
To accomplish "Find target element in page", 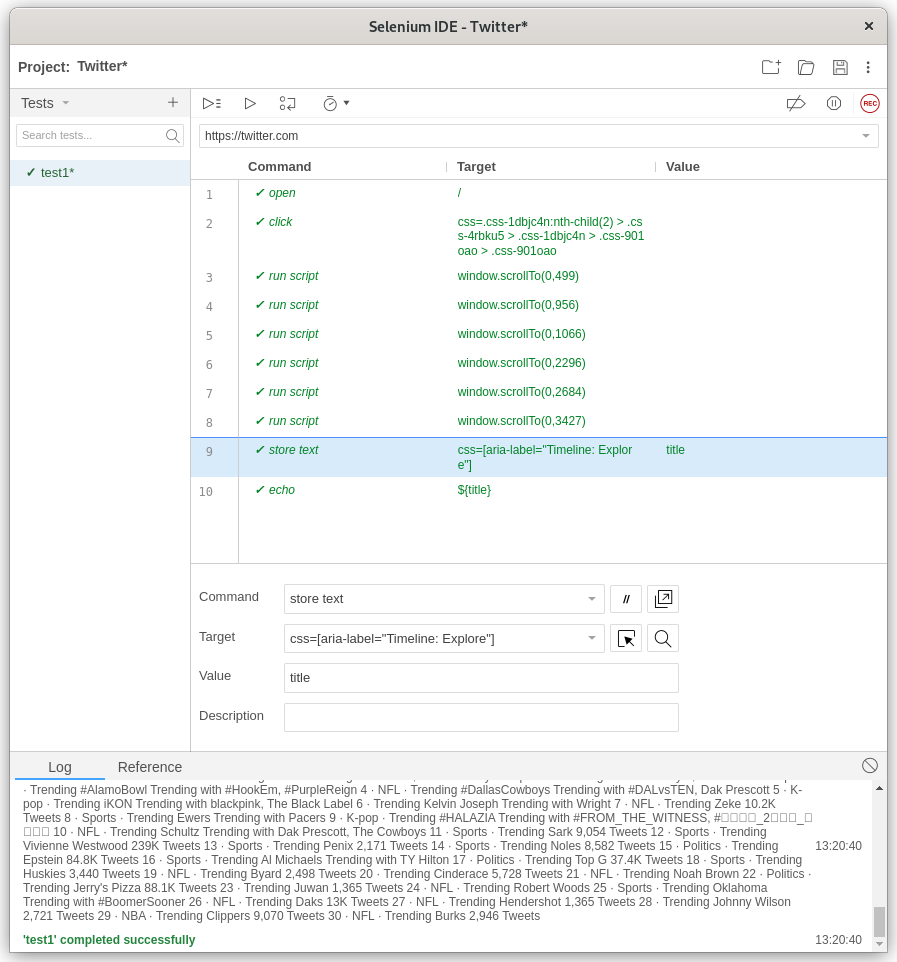I will tap(663, 639).
